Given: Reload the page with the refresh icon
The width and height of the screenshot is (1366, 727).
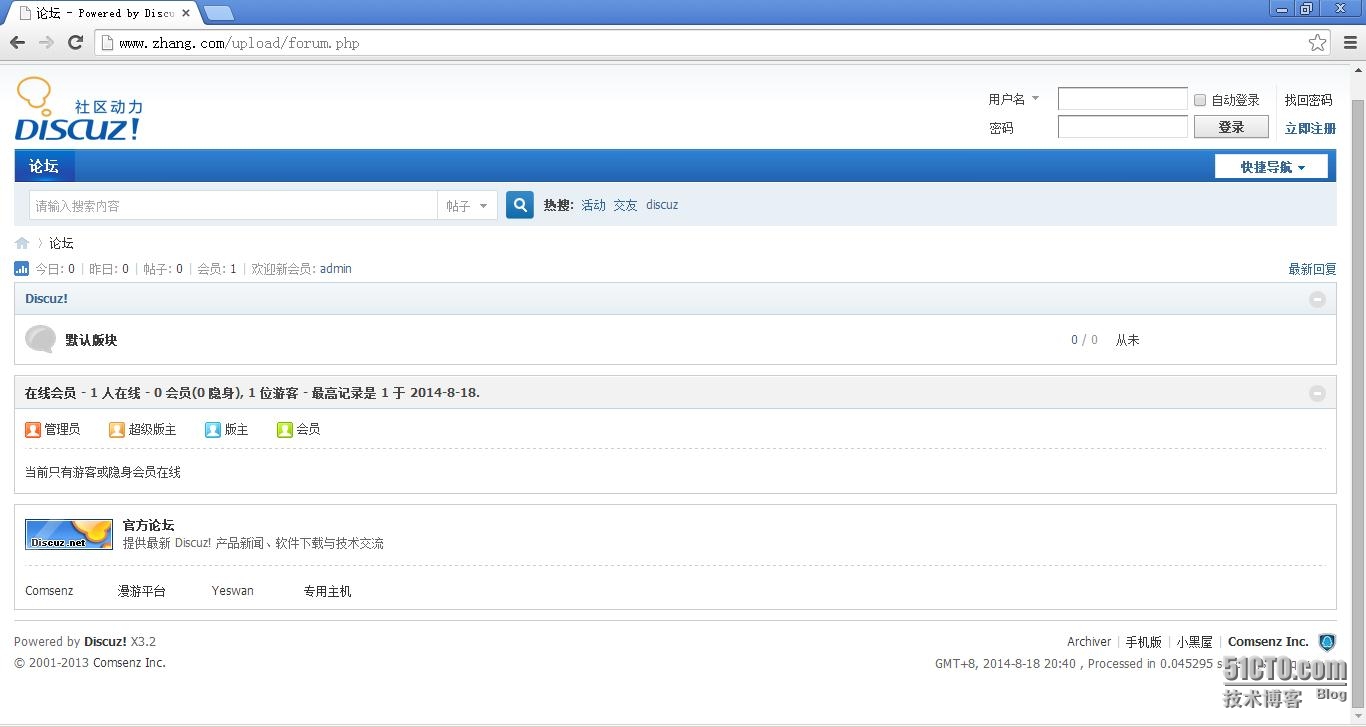Looking at the screenshot, I should coord(75,42).
